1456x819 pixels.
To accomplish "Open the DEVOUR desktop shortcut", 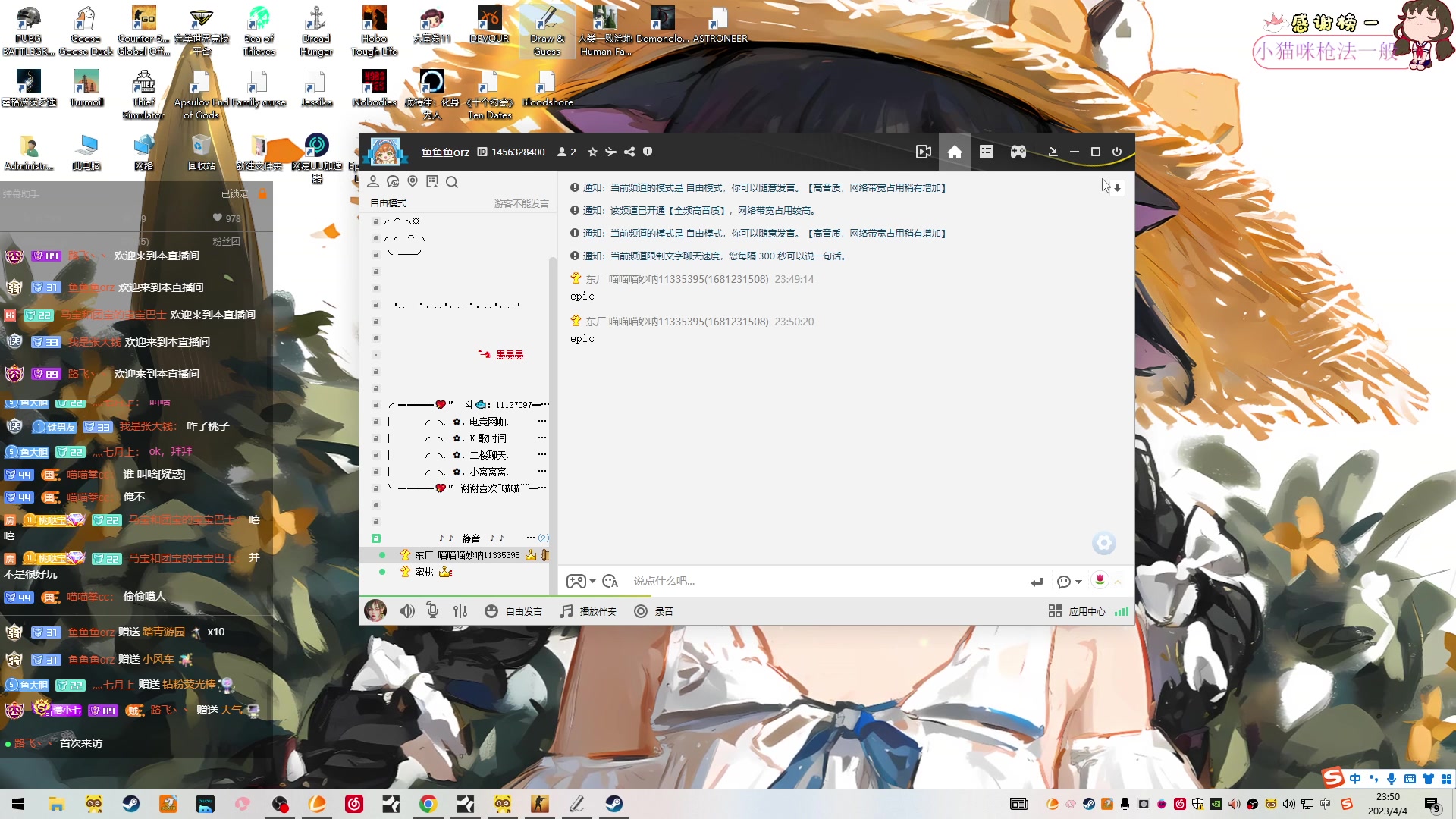I will (x=489, y=24).
